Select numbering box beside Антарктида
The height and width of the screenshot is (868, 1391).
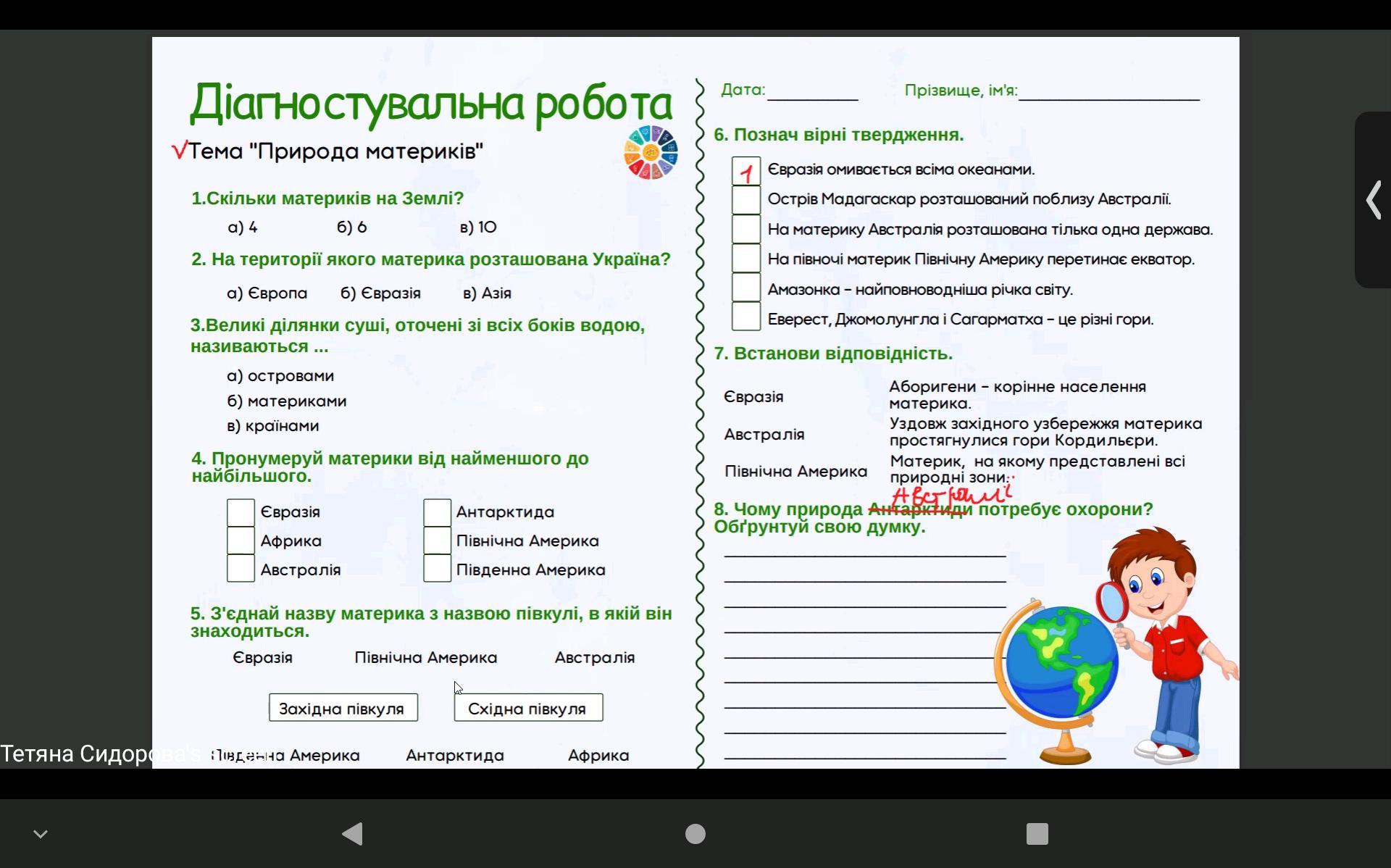[437, 512]
